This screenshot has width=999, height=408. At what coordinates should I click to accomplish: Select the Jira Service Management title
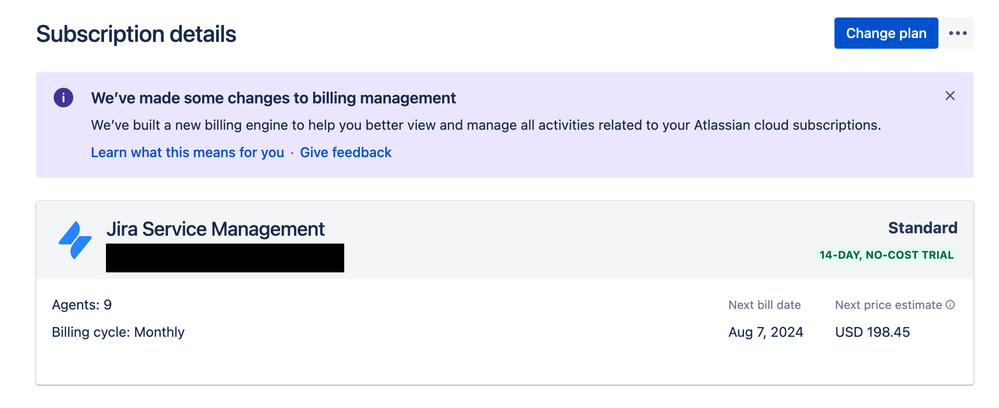[x=215, y=229]
